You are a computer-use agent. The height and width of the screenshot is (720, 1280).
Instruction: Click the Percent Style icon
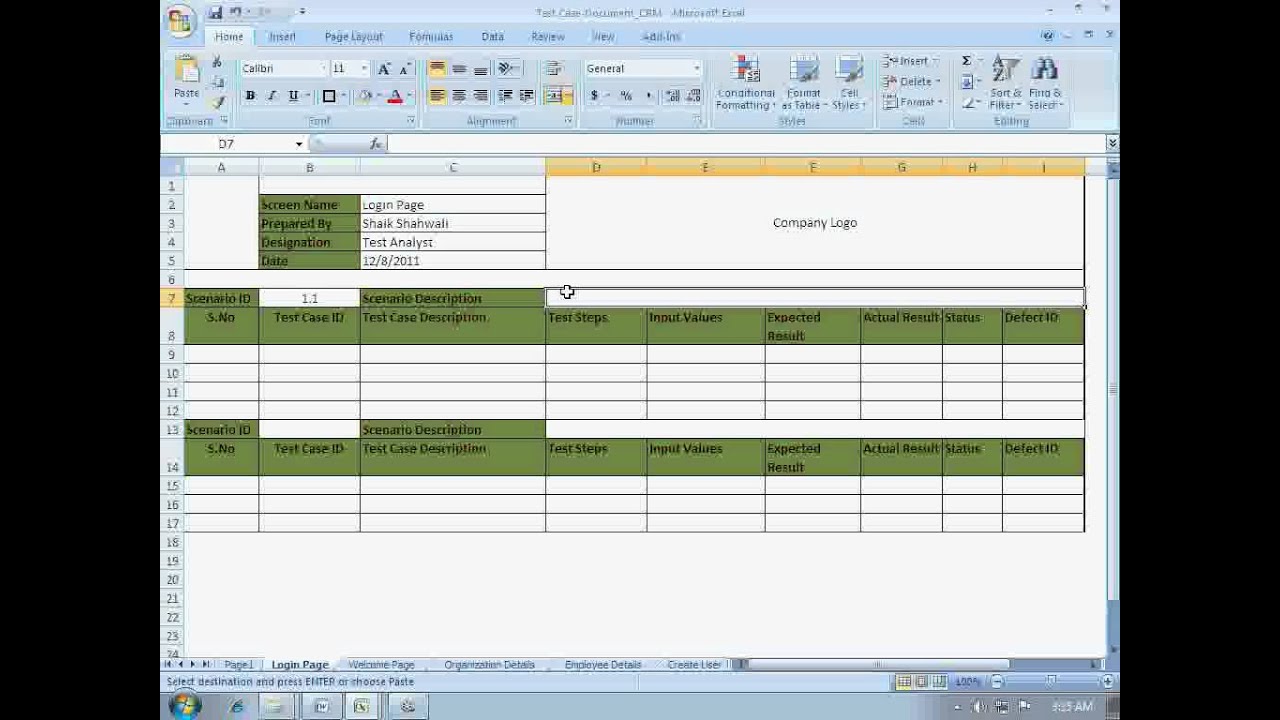(626, 96)
